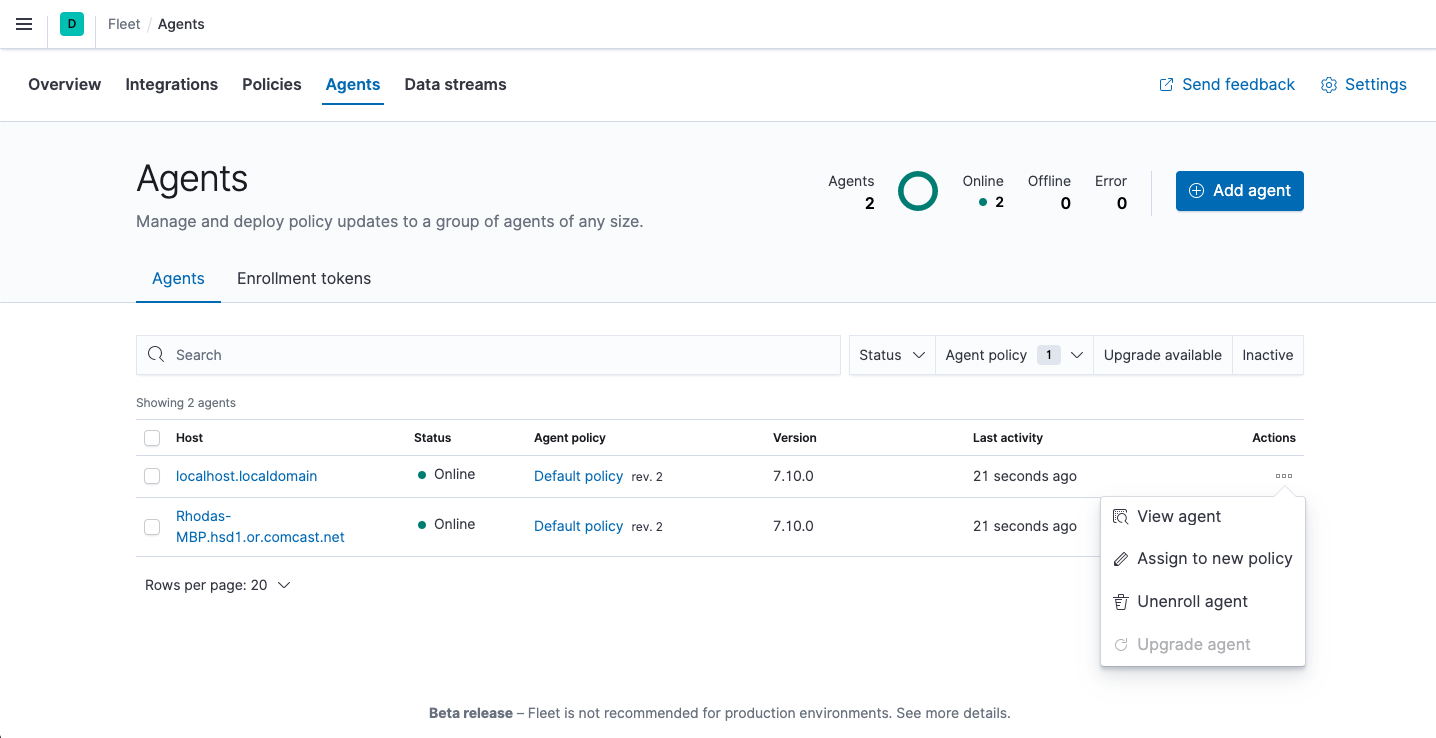Switch to the Enrollment tokens tab
1436x738 pixels.
(304, 279)
